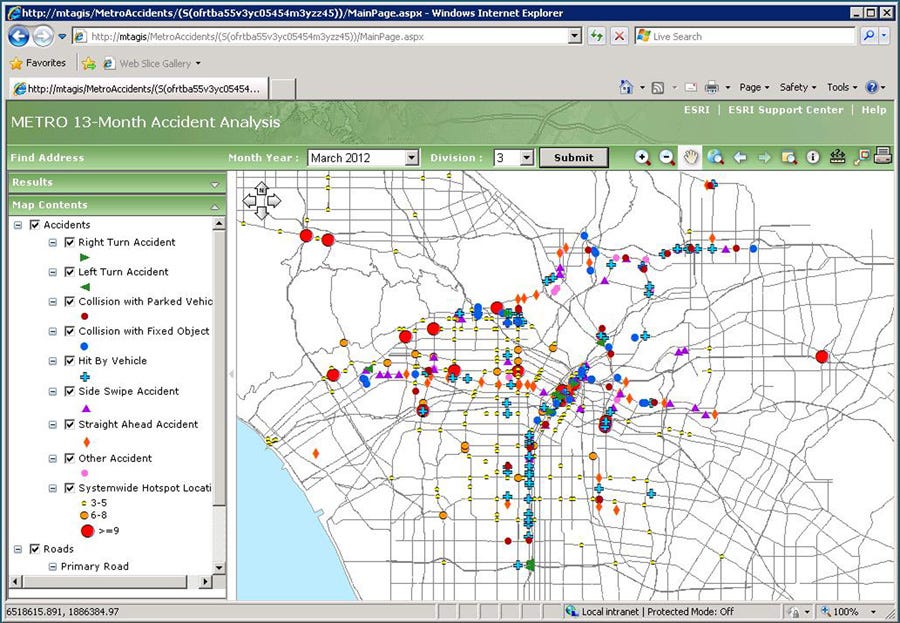
Task: Open the Month Year dropdown
Action: coord(411,158)
